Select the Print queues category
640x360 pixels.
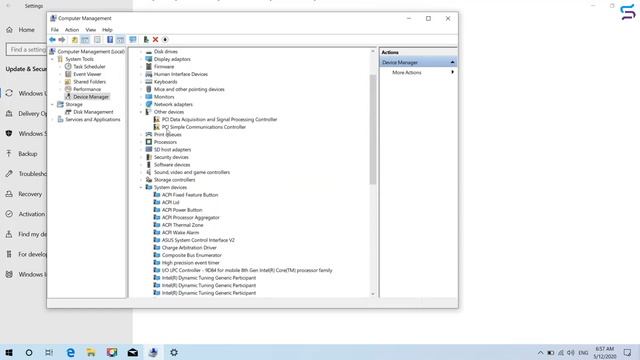coord(167,135)
